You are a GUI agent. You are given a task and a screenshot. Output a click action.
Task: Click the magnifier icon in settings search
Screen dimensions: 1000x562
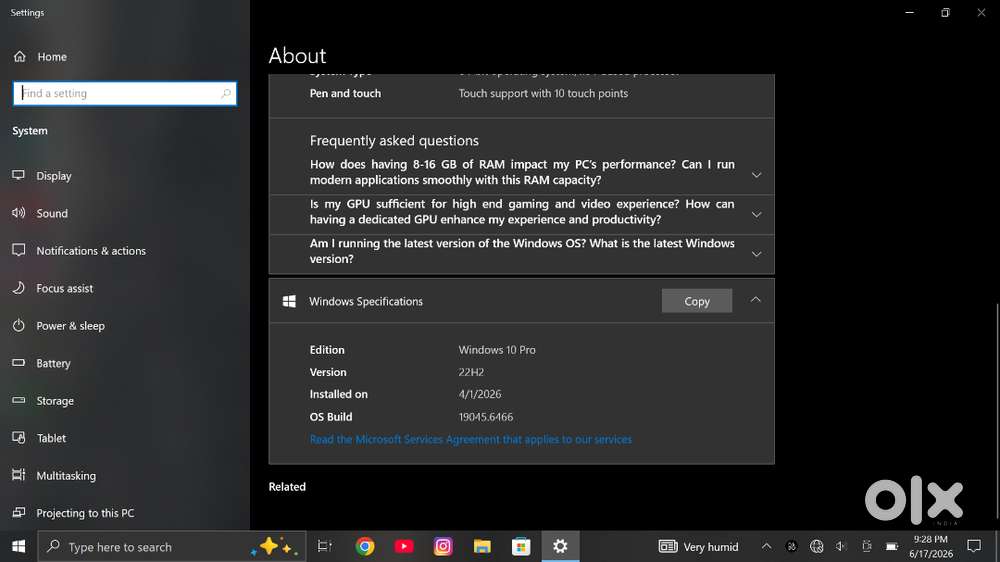click(226, 93)
